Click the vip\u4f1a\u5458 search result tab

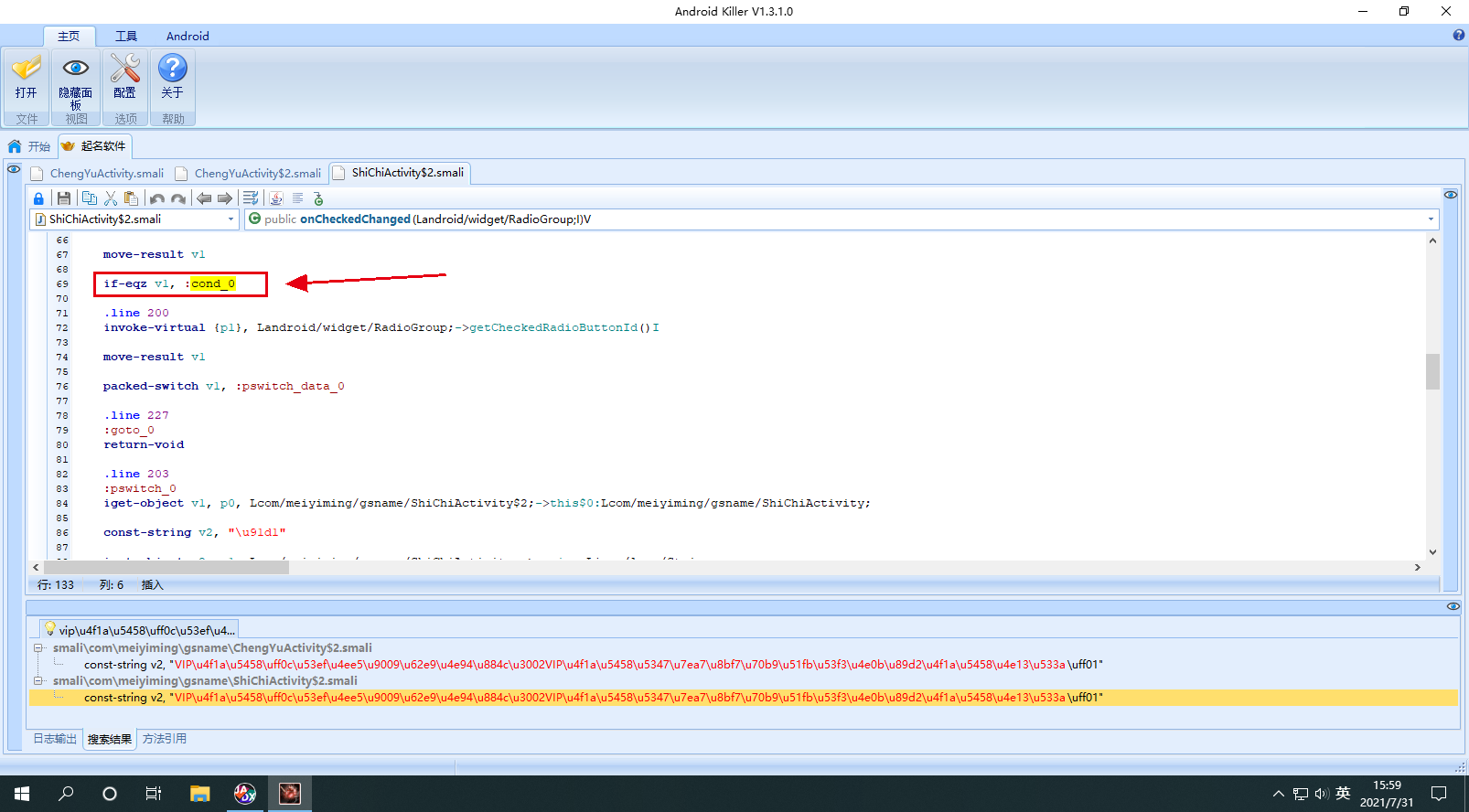coord(139,630)
